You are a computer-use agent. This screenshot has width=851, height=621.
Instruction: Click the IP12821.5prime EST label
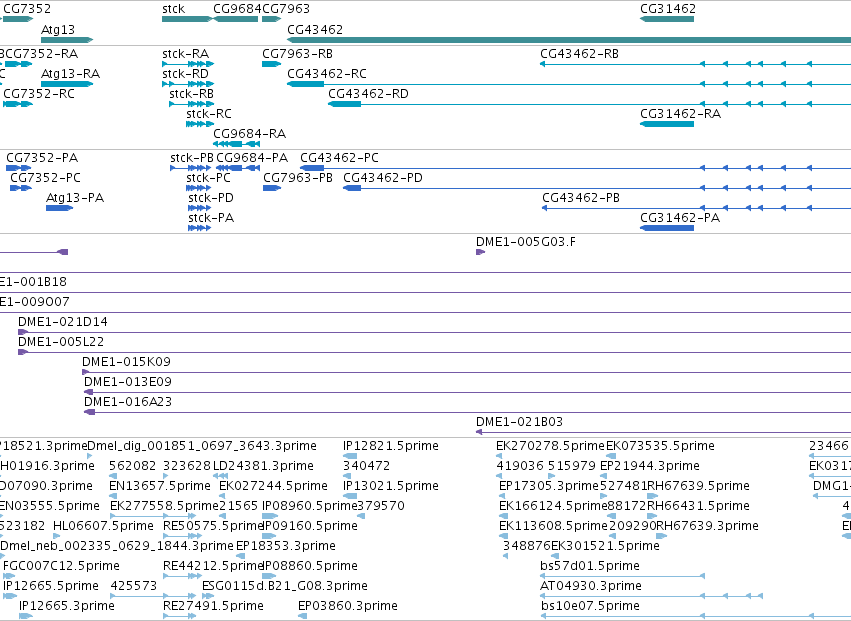coord(391,446)
